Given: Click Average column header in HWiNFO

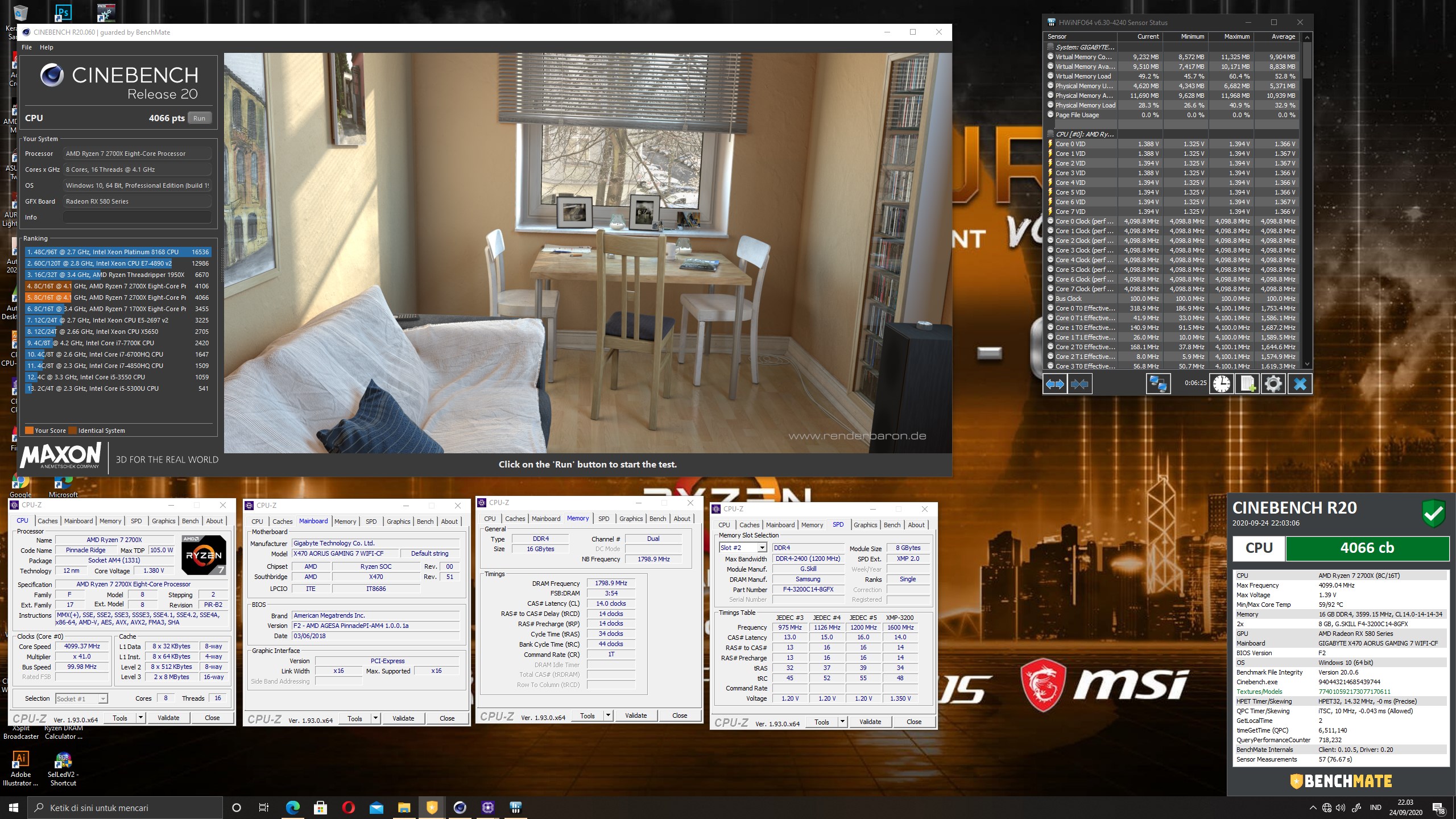Looking at the screenshot, I should coord(1277,36).
